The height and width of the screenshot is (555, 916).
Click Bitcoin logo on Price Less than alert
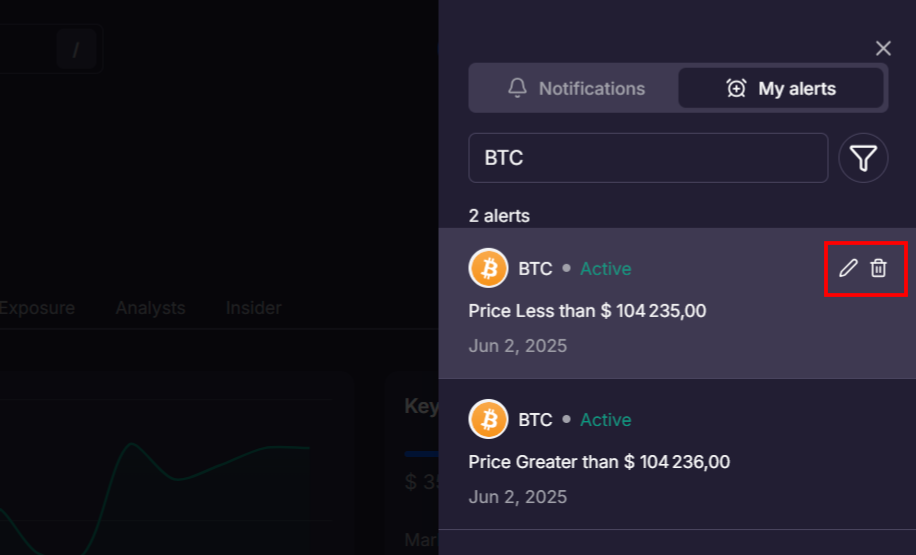tap(489, 268)
